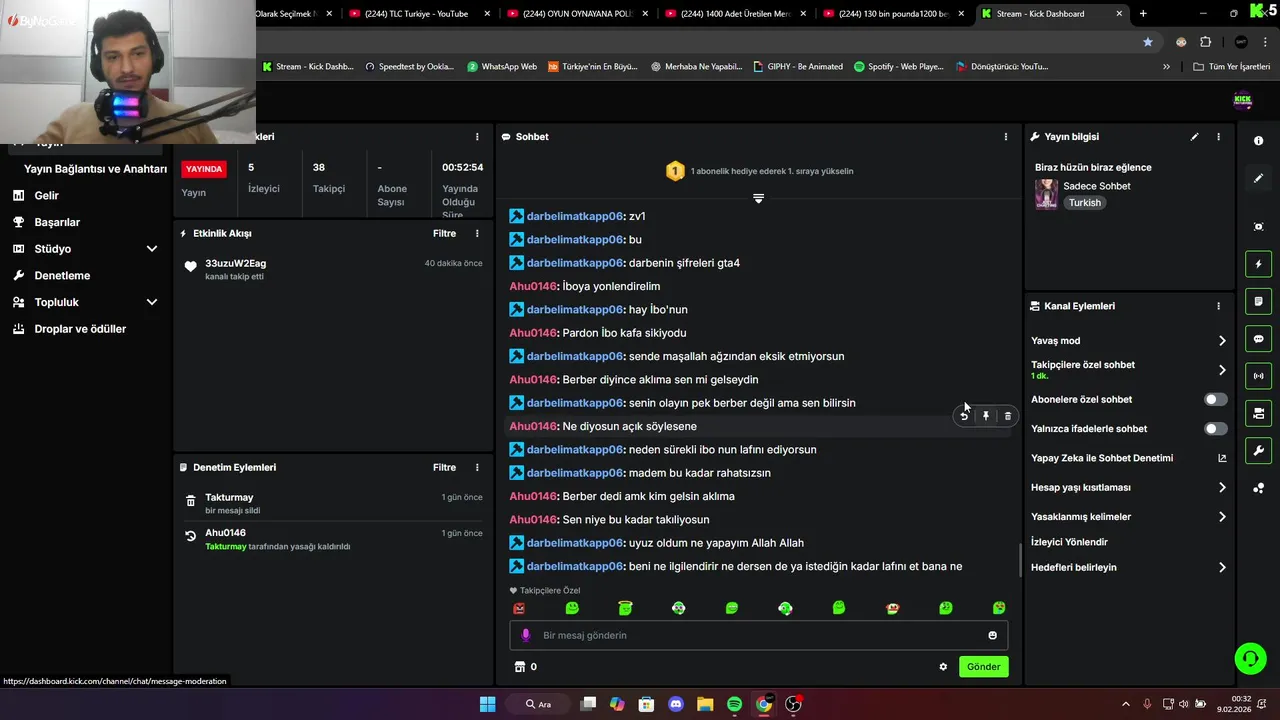The width and height of the screenshot is (1280, 720).
Task: Open Yayın Bağlantısı ve Anahtarı menu item
Action: pyautogui.click(x=95, y=169)
